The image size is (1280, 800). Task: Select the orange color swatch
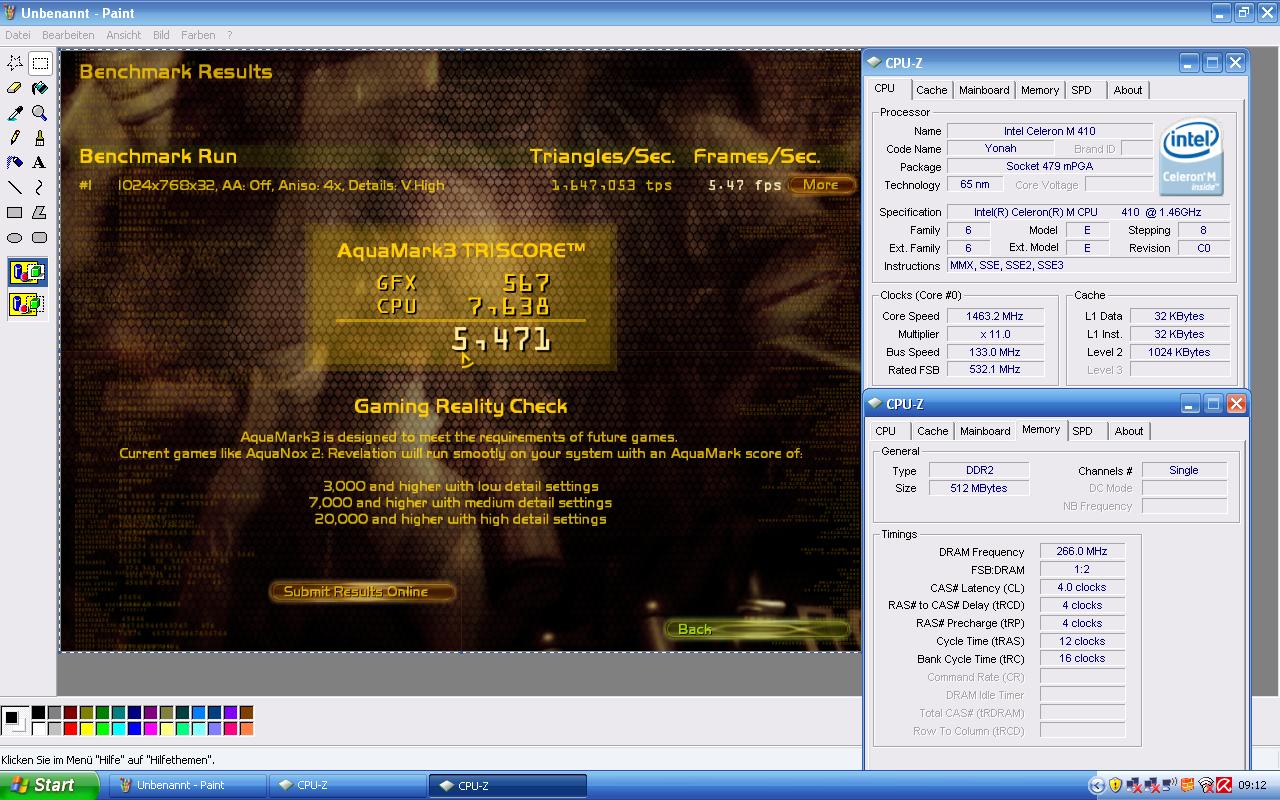click(246, 729)
